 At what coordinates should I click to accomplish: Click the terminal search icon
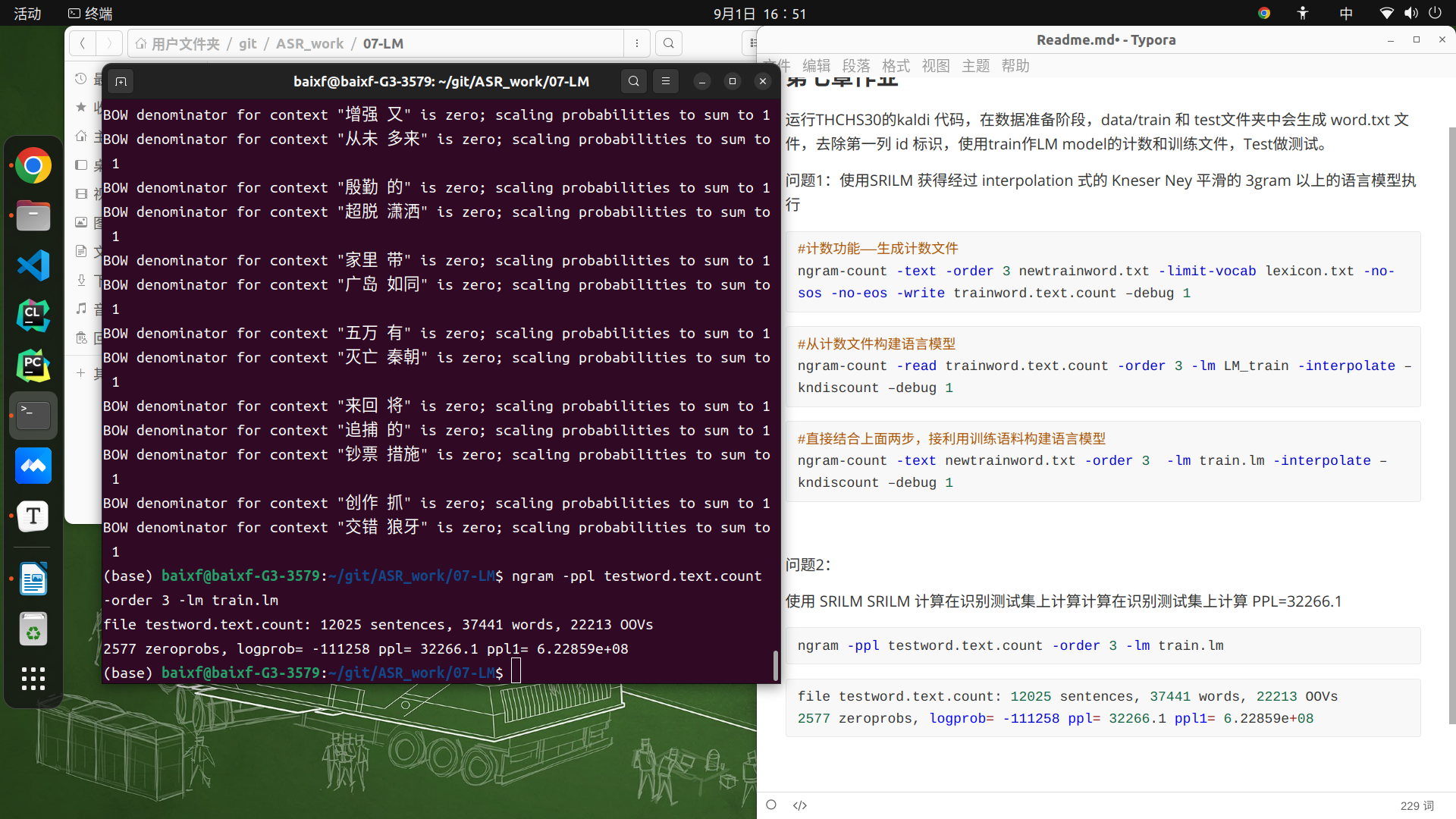click(634, 81)
